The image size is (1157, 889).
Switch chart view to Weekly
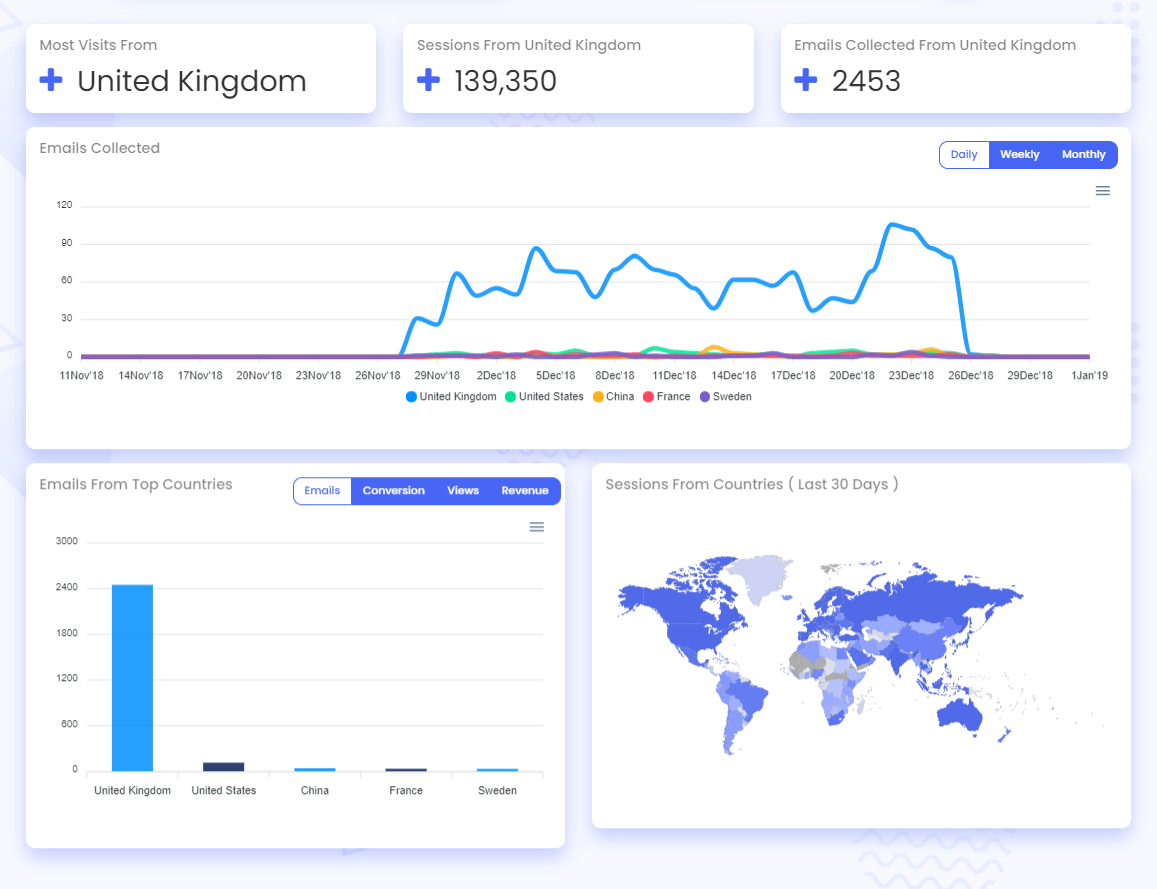tap(1019, 154)
